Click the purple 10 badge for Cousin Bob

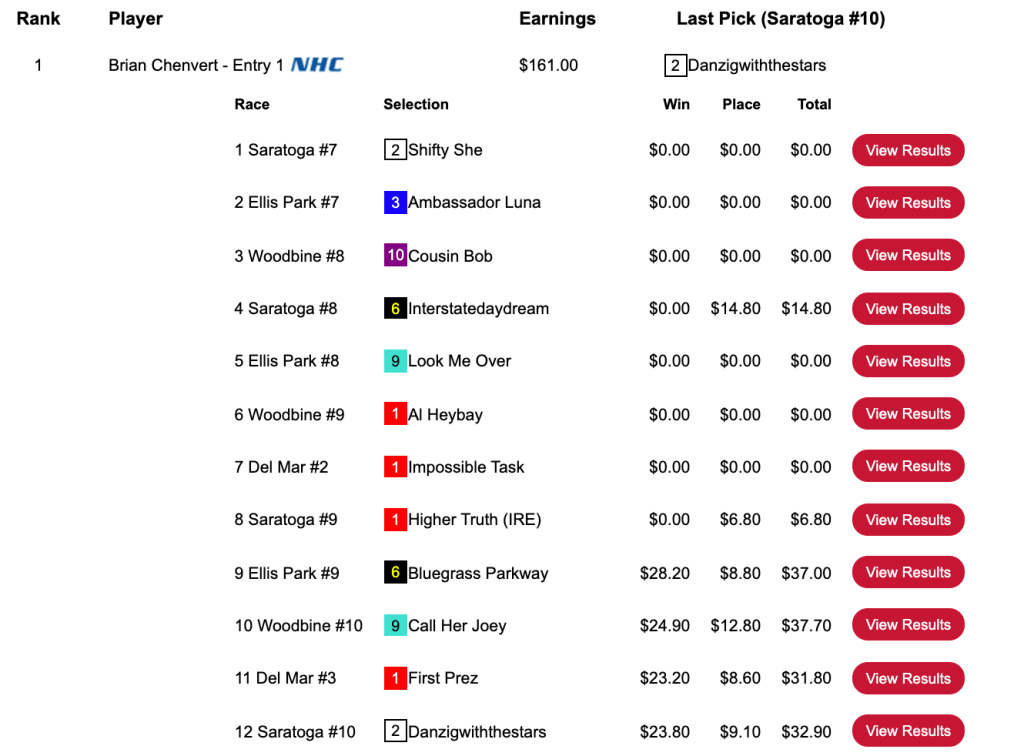coord(395,255)
